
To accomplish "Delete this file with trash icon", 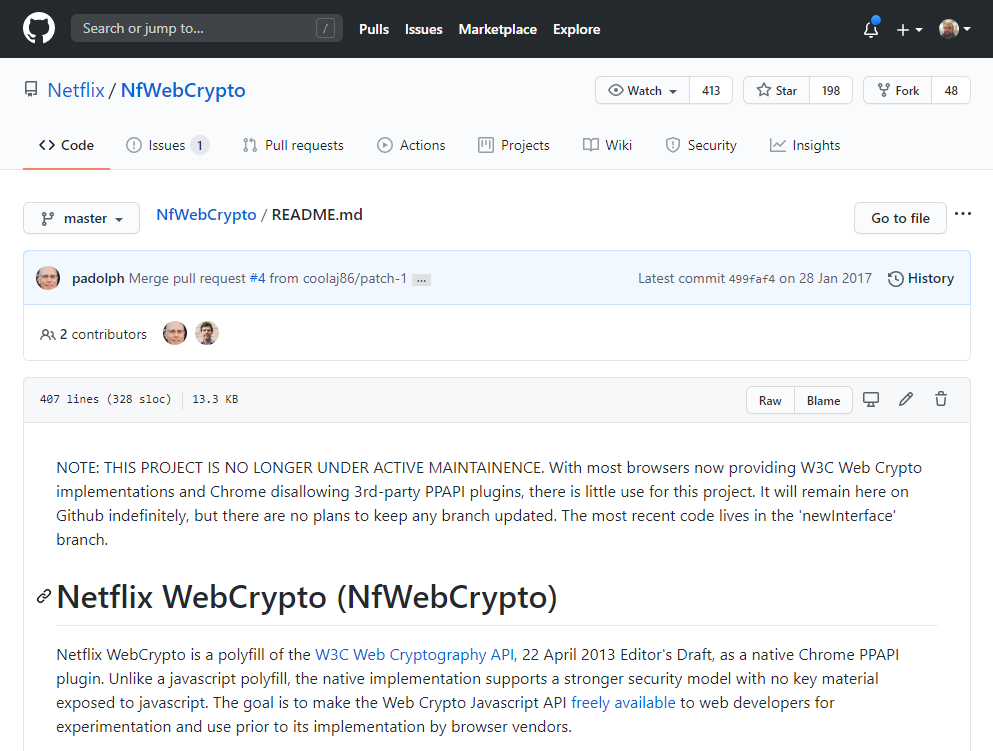I will pyautogui.click(x=941, y=399).
